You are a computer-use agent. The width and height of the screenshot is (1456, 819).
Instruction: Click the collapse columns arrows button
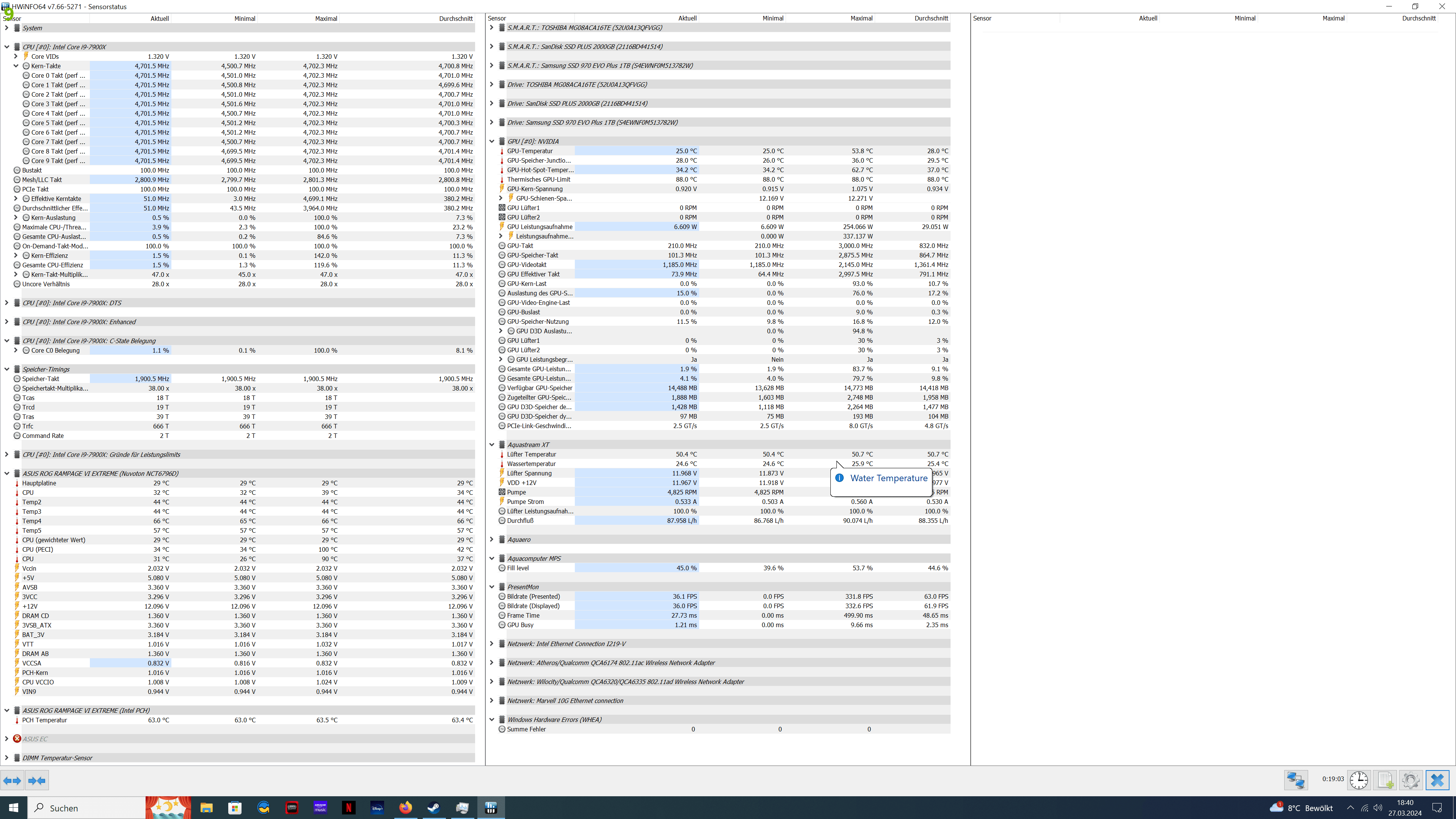tap(37, 781)
